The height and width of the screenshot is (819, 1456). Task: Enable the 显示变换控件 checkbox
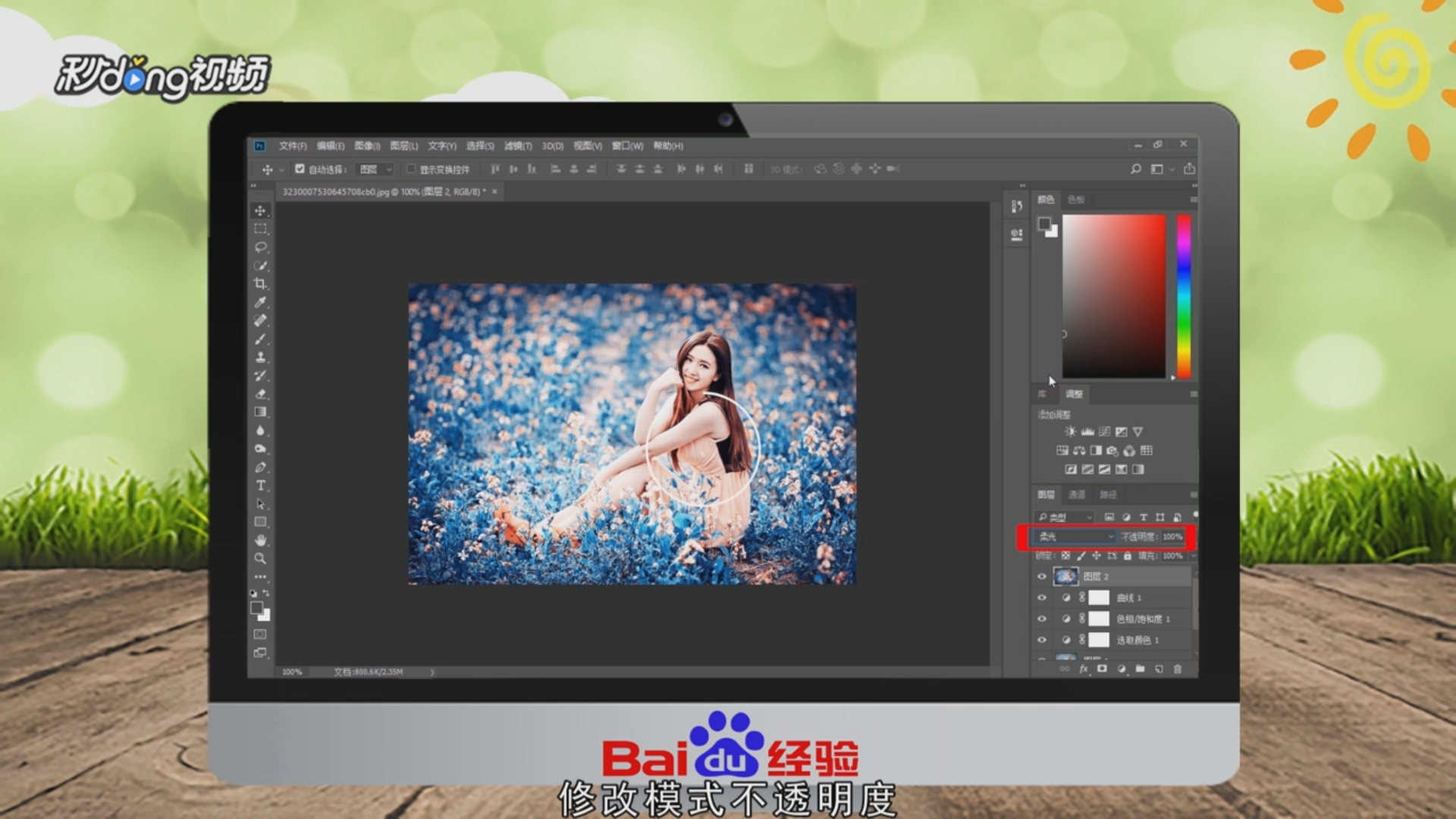(411, 169)
